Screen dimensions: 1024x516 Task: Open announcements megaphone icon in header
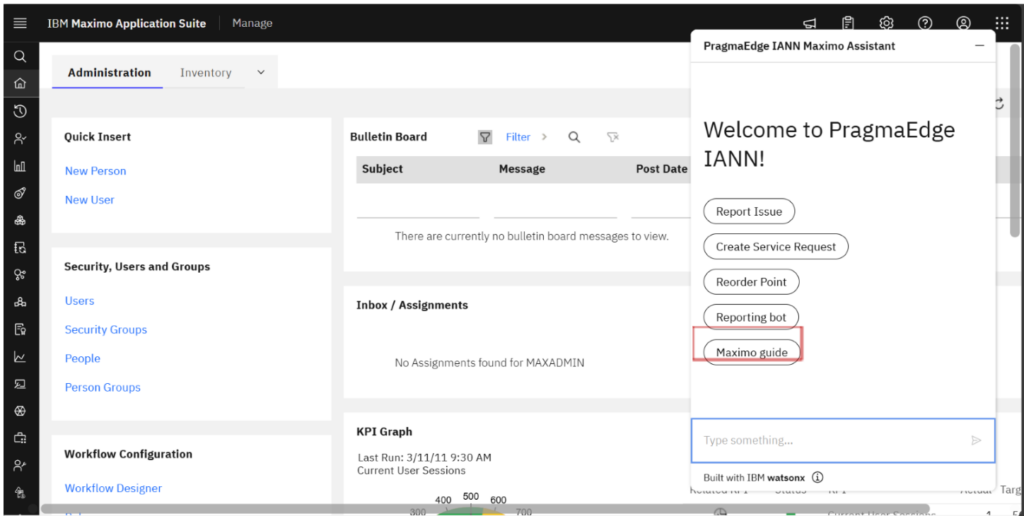[x=810, y=23]
